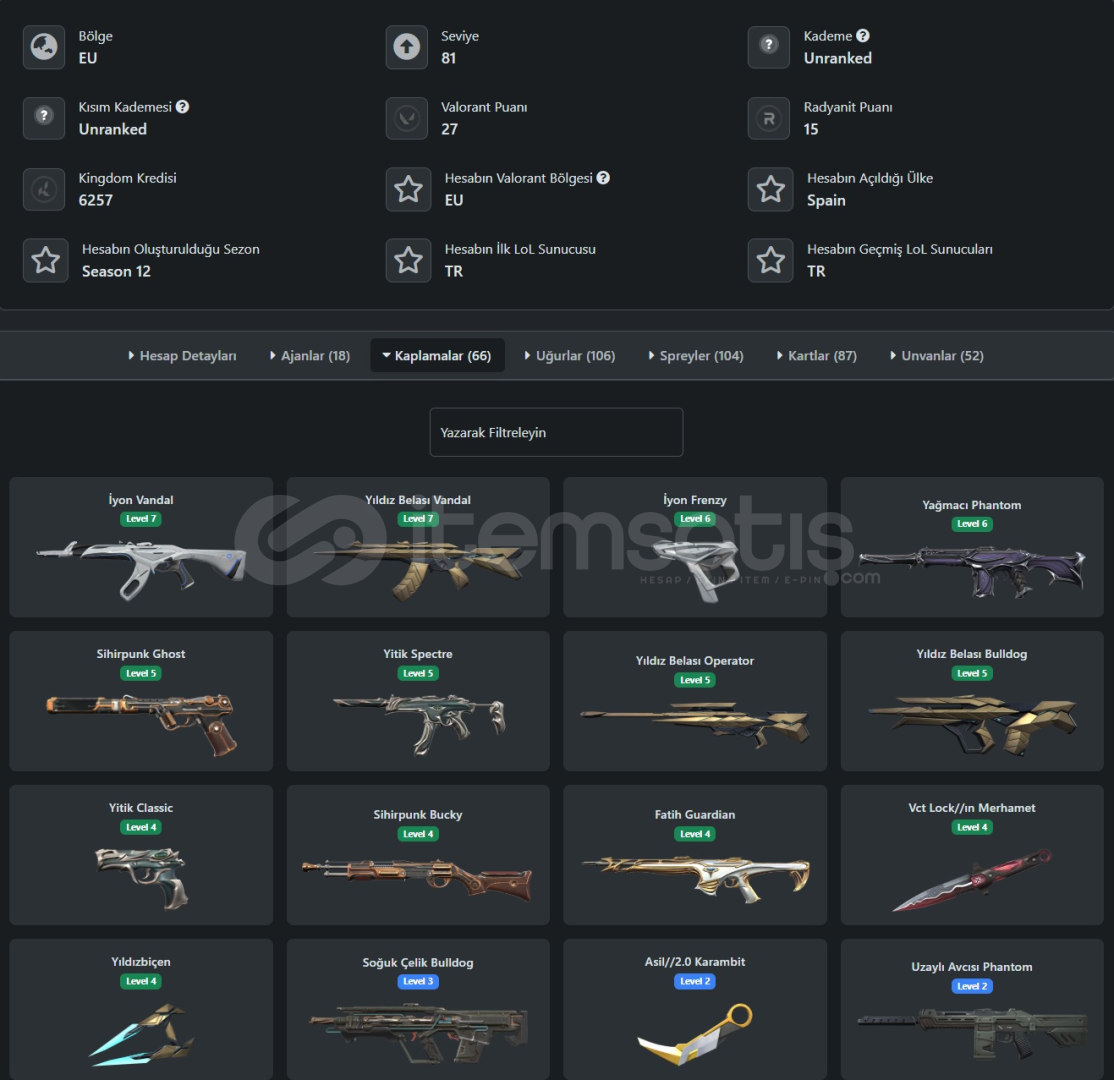The width and height of the screenshot is (1114, 1080).
Task: Open the Kartlar (87) tab
Action: (817, 355)
